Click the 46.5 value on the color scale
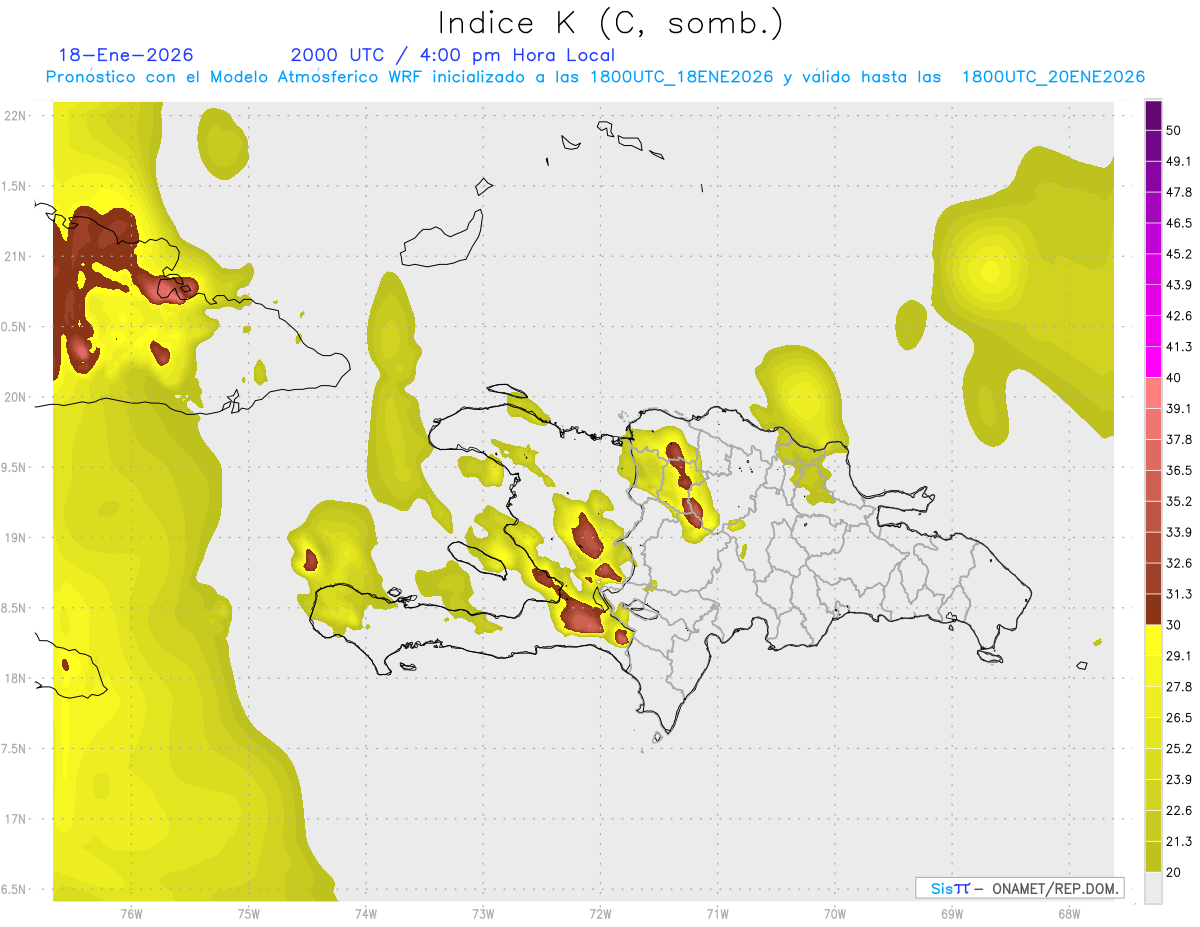This screenshot has width=1200, height=927. (1179, 223)
